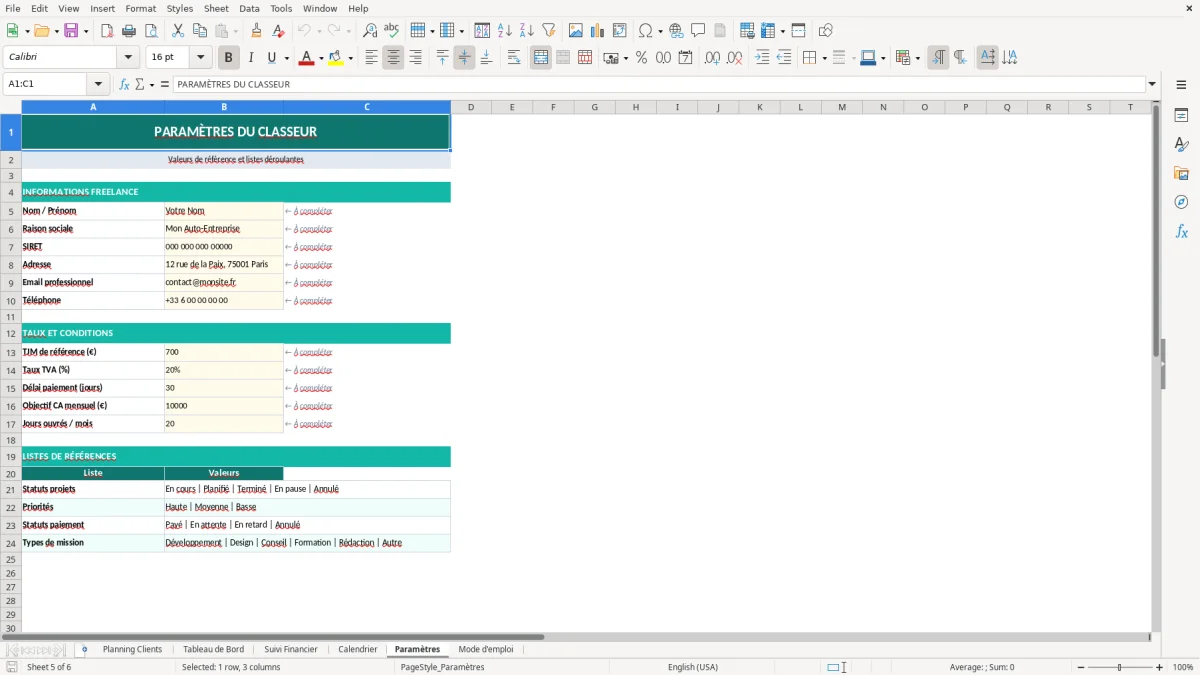The image size is (1200, 675).
Task: Switch to Planning Clients sheet tab
Action: pos(132,649)
